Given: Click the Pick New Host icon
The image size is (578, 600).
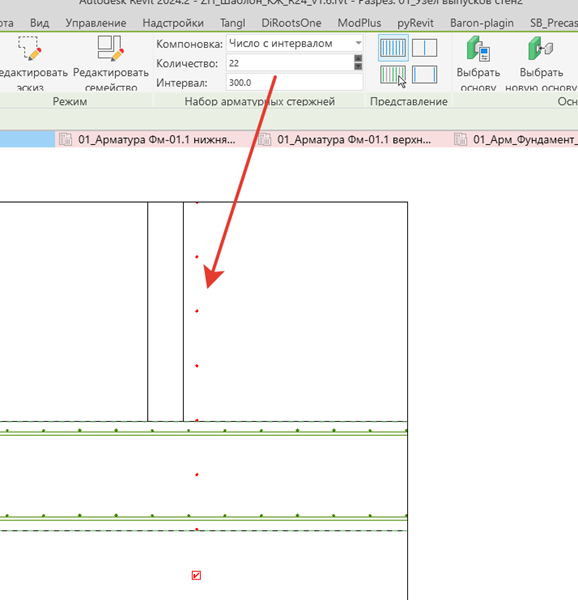Looking at the screenshot, I should click(541, 49).
